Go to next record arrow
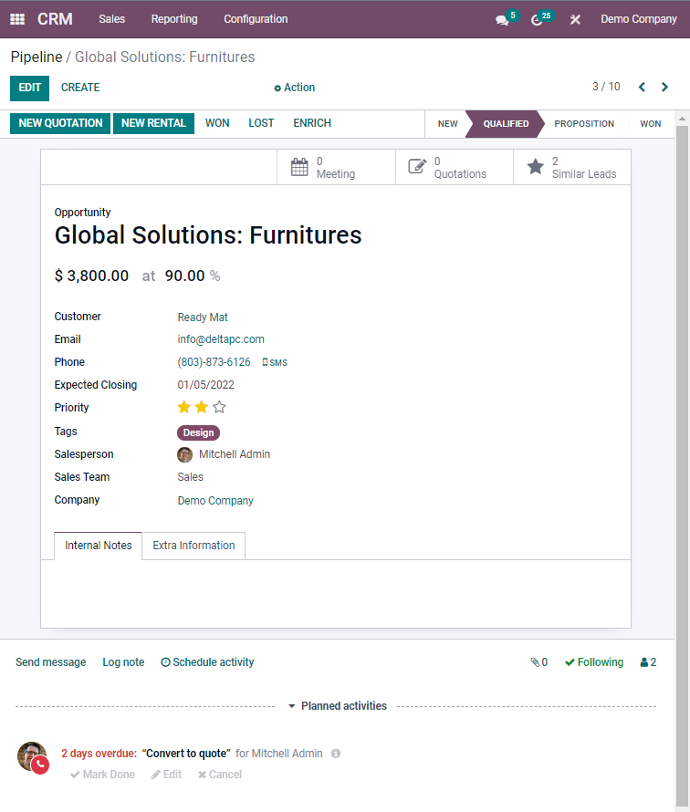Screen dimensions: 690x812 (665, 87)
